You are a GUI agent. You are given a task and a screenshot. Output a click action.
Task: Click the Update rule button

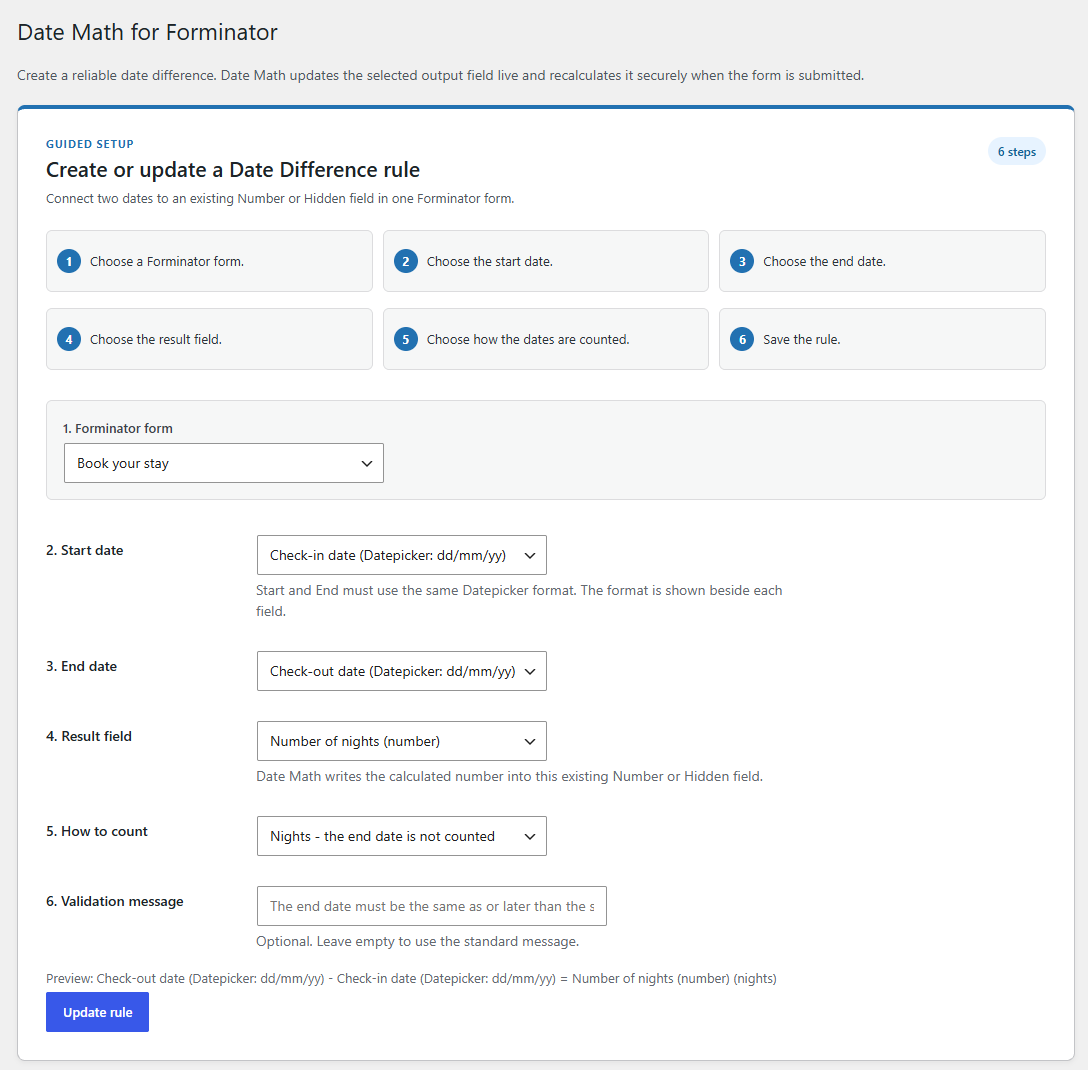pyautogui.click(x=97, y=1012)
